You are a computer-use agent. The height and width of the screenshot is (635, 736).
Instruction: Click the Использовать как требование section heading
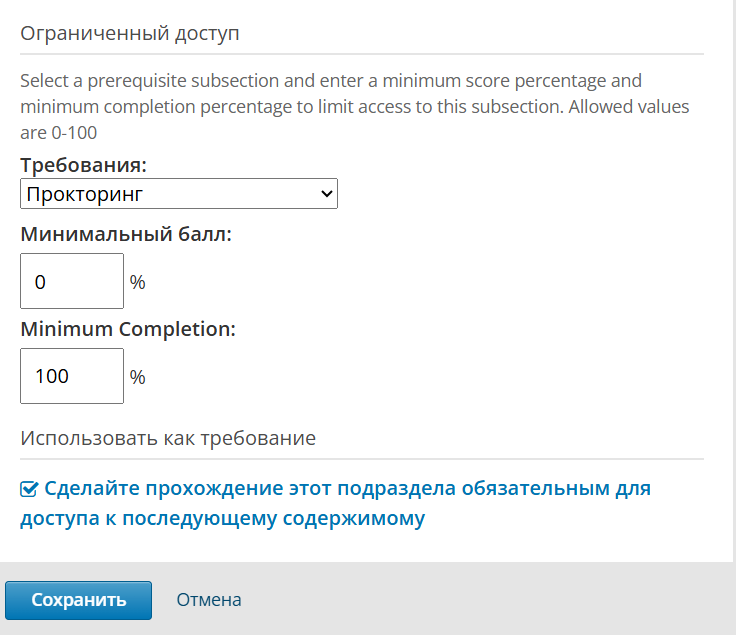click(168, 438)
